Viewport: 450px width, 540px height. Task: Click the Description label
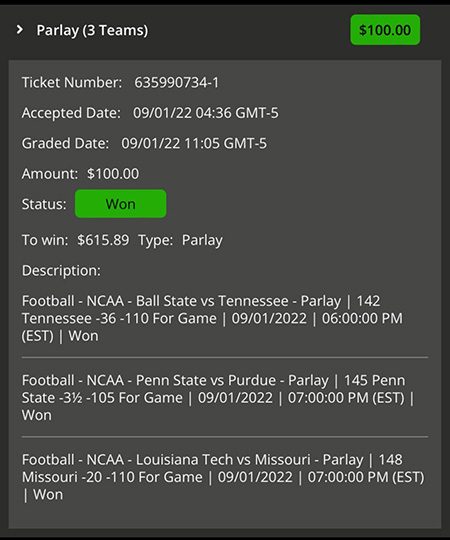[61, 271]
